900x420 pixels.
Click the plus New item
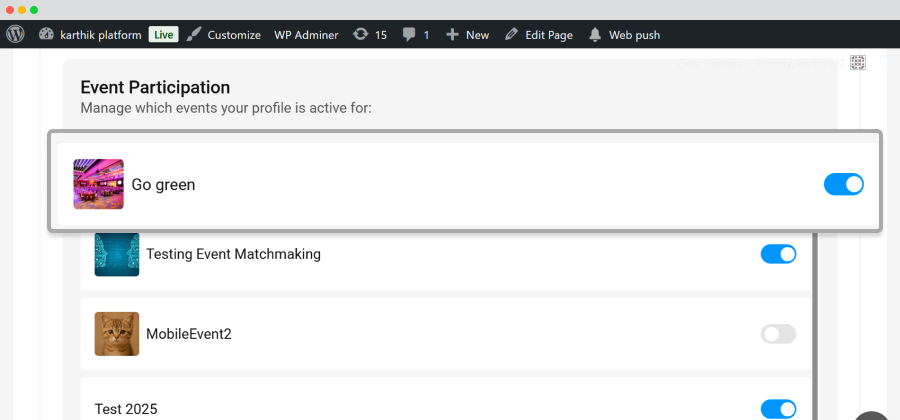click(467, 35)
